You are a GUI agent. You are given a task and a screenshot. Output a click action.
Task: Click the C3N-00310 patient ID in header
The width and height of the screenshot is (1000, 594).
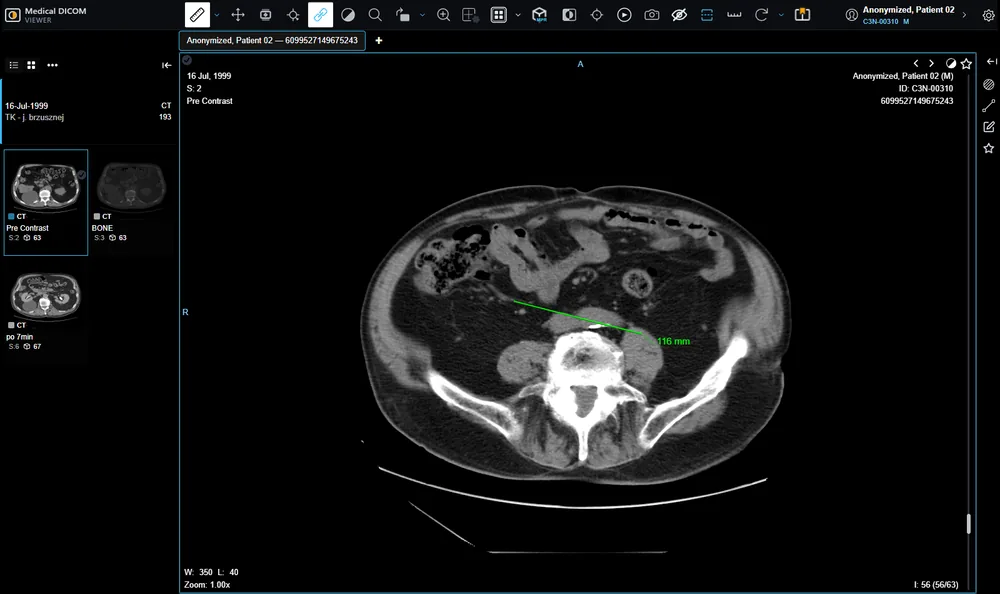pyautogui.click(x=880, y=22)
